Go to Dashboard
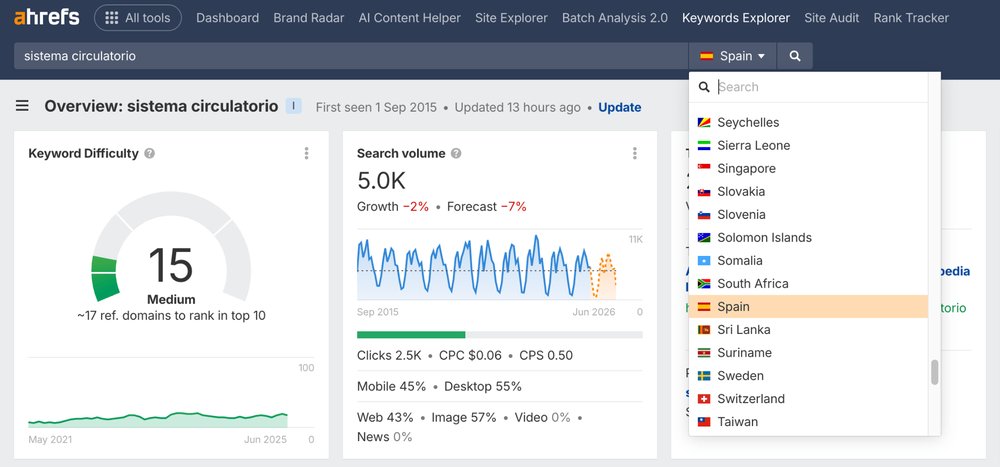This screenshot has height=467, width=1000. [228, 18]
